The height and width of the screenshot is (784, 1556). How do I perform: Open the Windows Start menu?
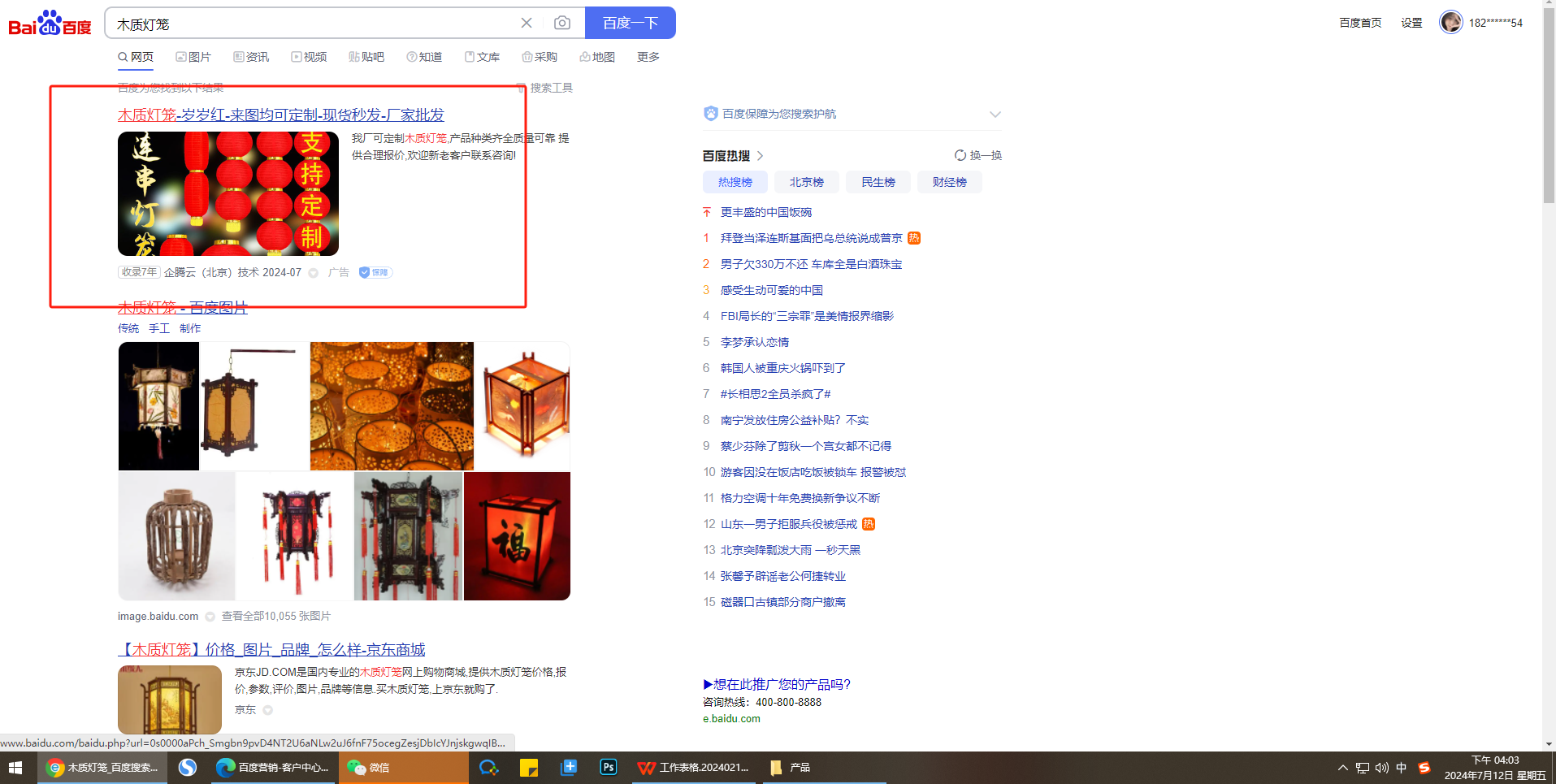coord(15,768)
